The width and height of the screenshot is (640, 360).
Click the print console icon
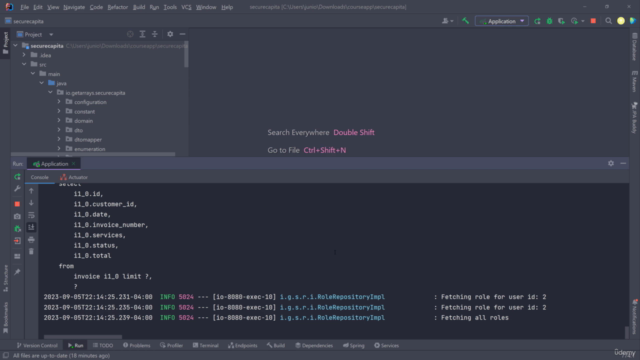(x=31, y=240)
